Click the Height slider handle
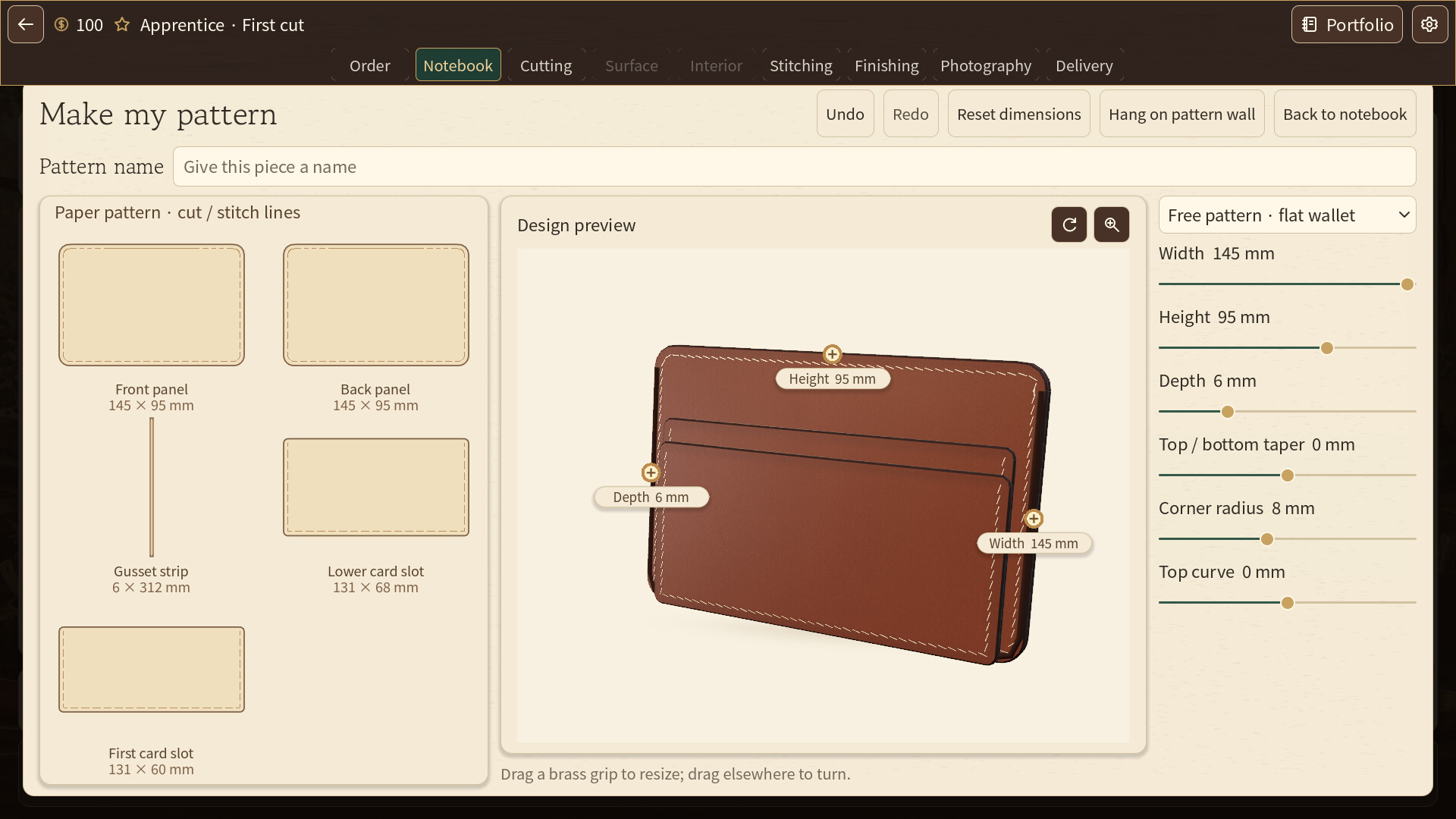The image size is (1456, 819). coord(1327,348)
